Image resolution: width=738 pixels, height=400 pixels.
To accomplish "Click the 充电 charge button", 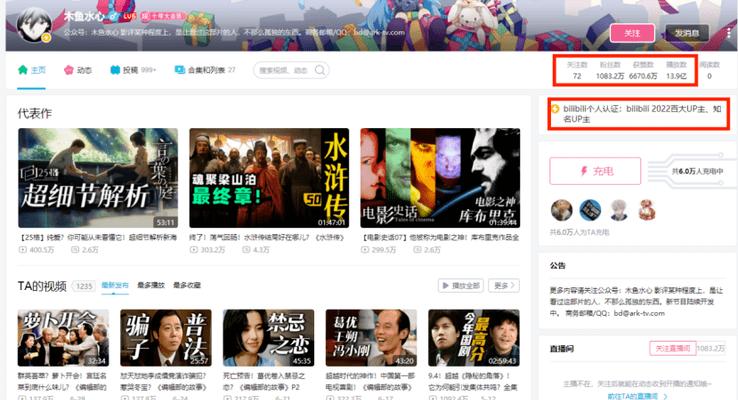I will coord(595,171).
